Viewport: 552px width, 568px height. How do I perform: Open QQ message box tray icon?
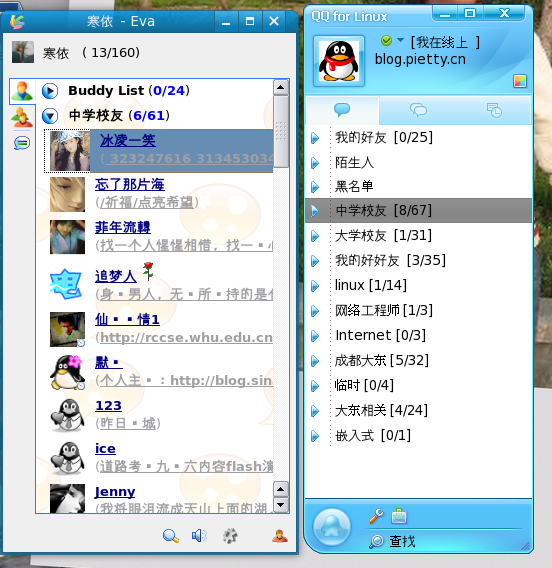399,516
